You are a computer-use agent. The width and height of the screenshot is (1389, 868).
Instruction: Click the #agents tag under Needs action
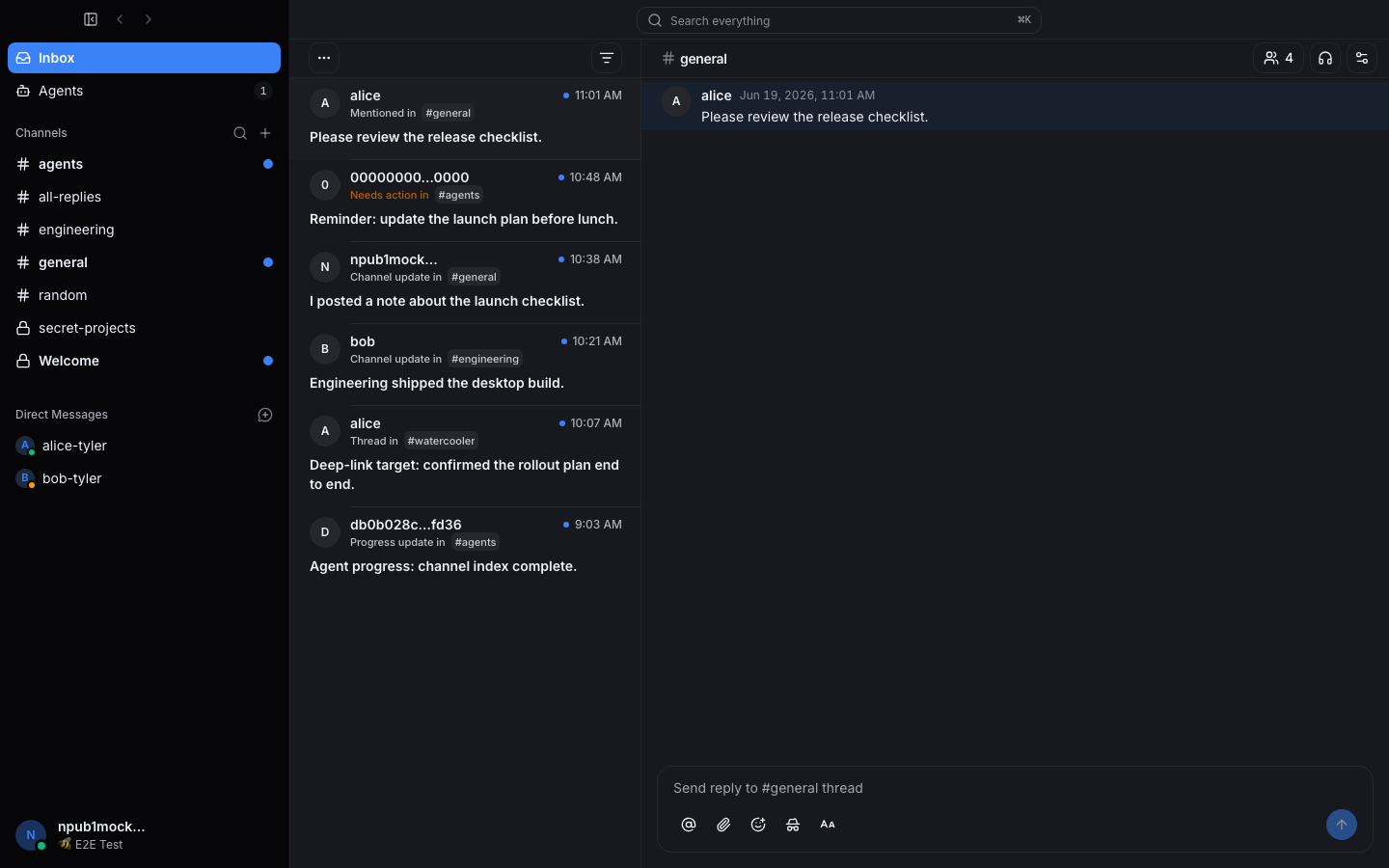pyautogui.click(x=459, y=195)
